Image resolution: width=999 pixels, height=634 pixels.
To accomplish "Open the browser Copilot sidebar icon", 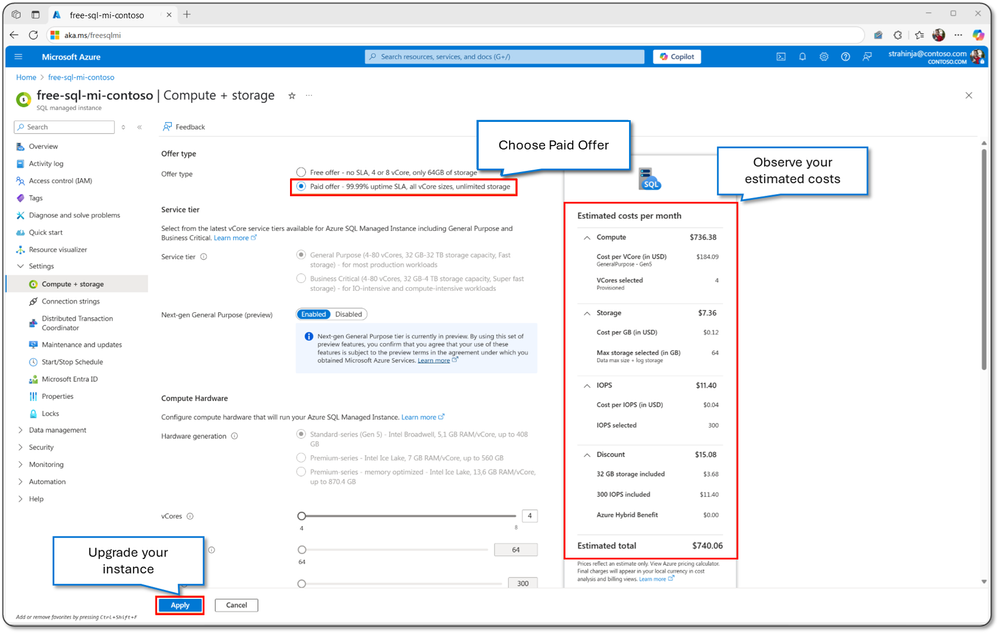I will click(979, 35).
